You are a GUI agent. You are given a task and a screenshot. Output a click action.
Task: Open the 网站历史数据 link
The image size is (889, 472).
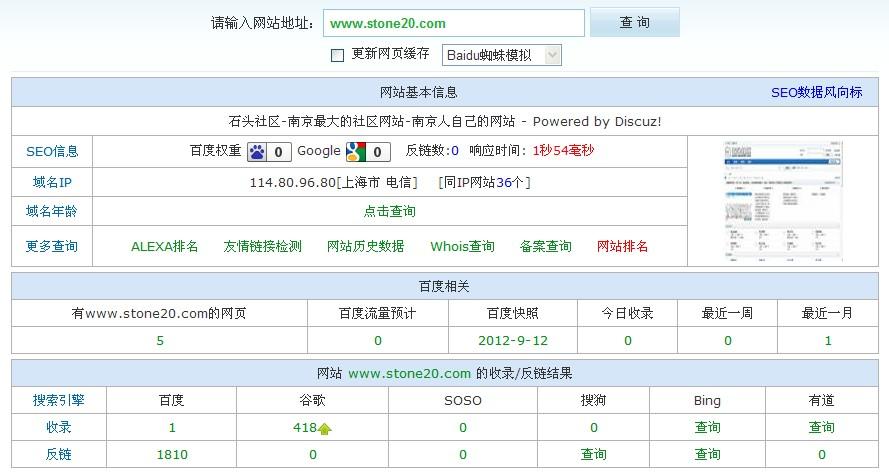point(366,246)
